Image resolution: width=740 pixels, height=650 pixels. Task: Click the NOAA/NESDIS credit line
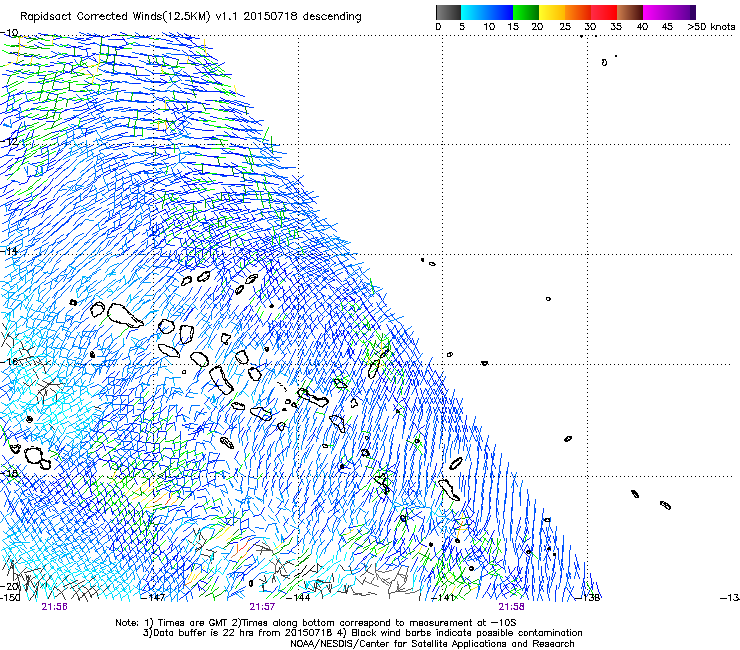pos(432,643)
